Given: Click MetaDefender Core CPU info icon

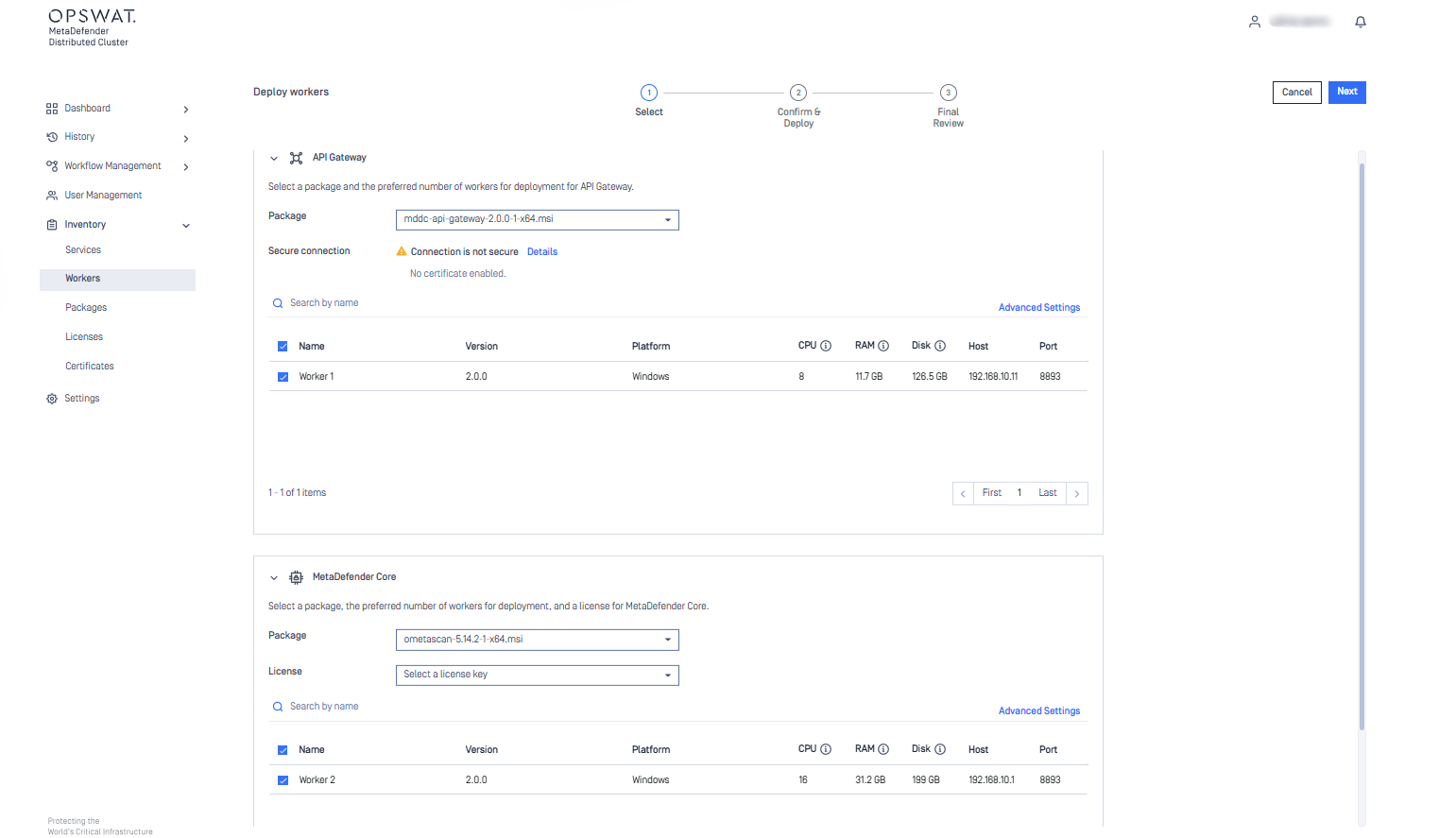Looking at the screenshot, I should point(826,749).
